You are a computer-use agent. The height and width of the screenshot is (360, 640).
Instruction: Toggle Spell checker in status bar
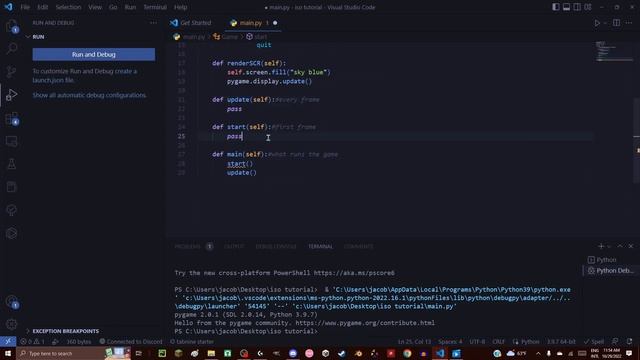594,341
